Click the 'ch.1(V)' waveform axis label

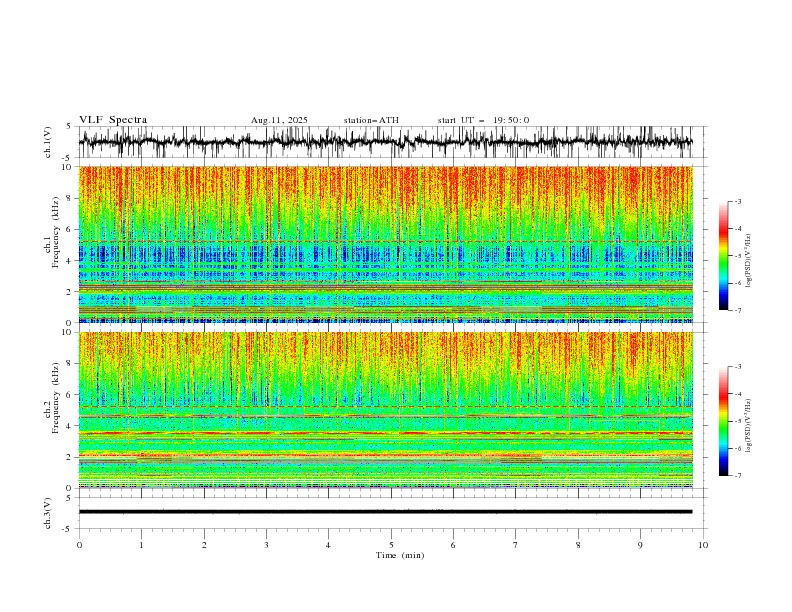click(x=48, y=142)
